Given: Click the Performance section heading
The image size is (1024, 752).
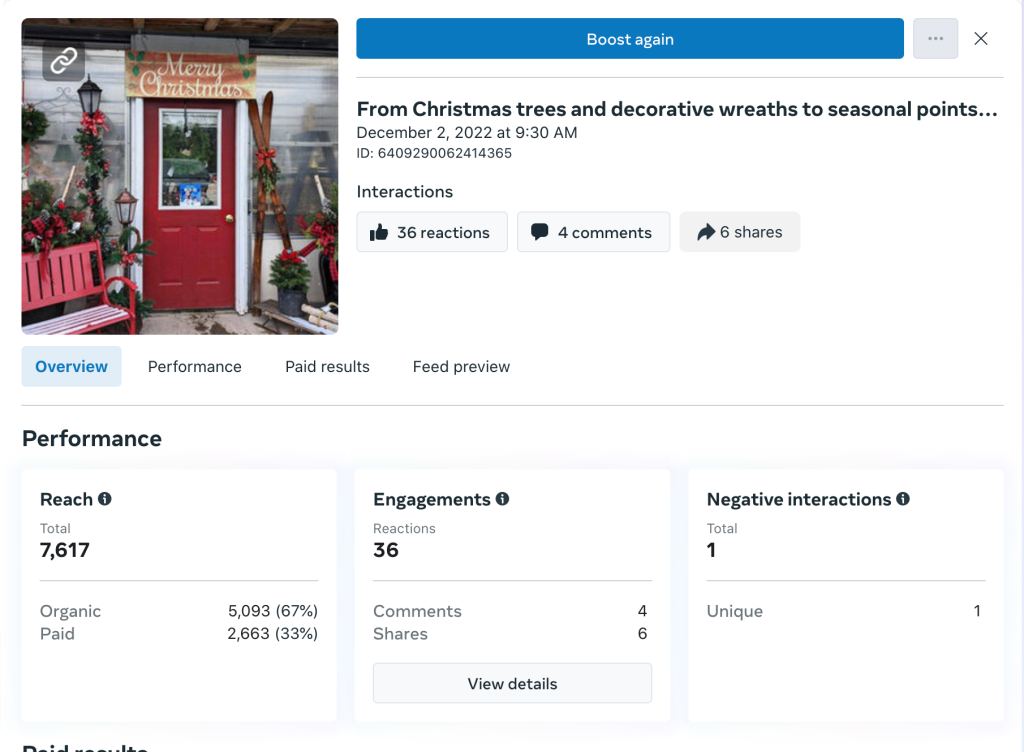Looking at the screenshot, I should [x=92, y=439].
